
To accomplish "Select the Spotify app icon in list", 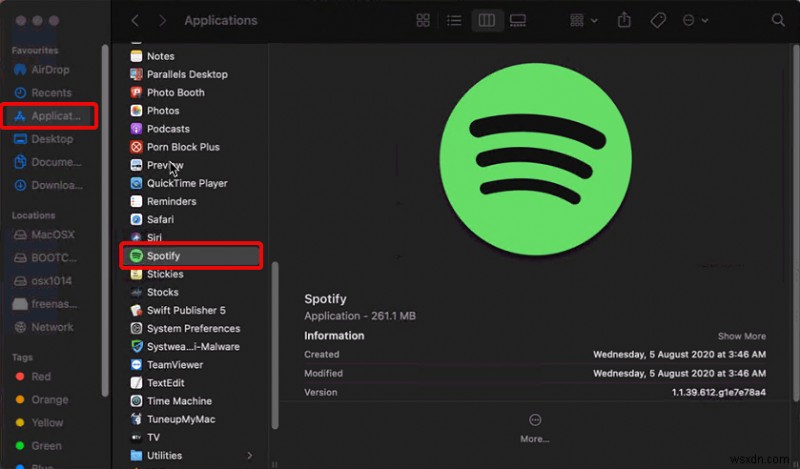I will point(136,256).
